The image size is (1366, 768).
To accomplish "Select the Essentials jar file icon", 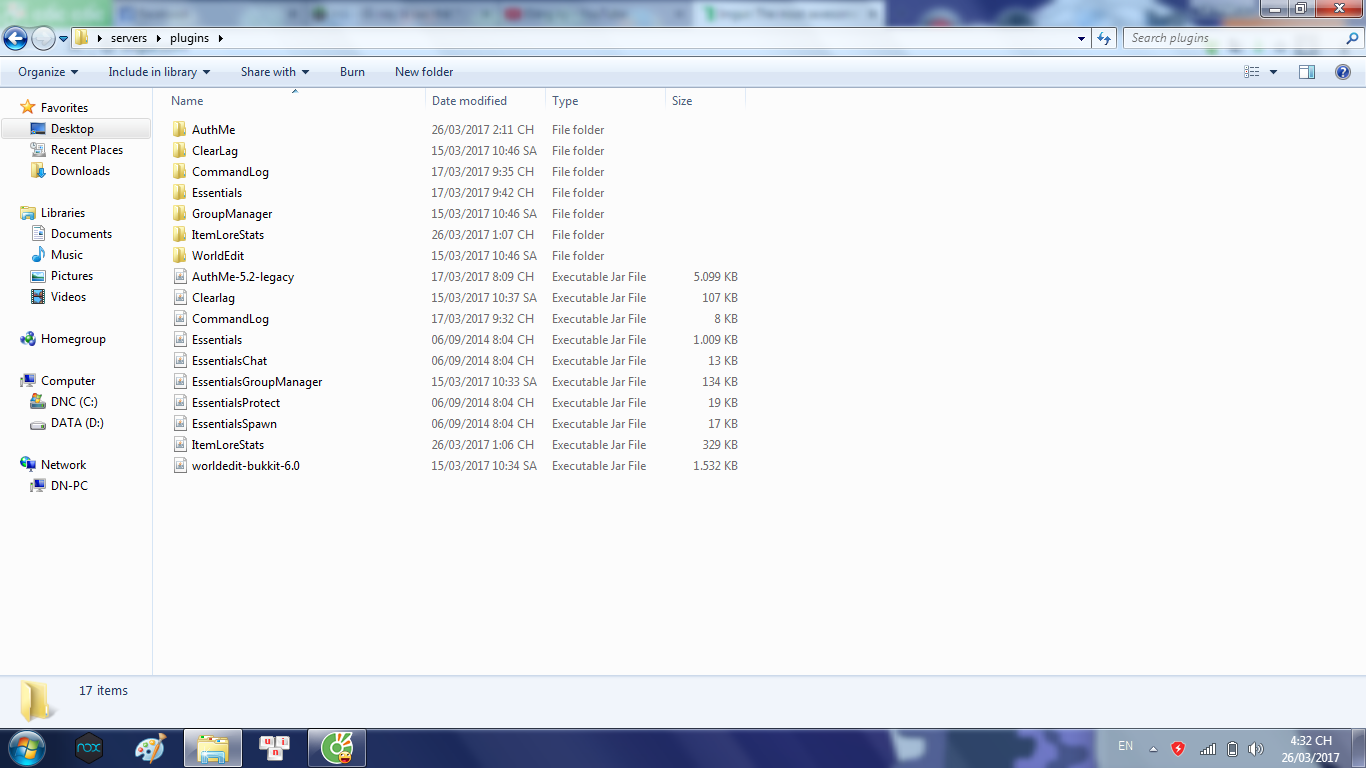I will point(180,340).
